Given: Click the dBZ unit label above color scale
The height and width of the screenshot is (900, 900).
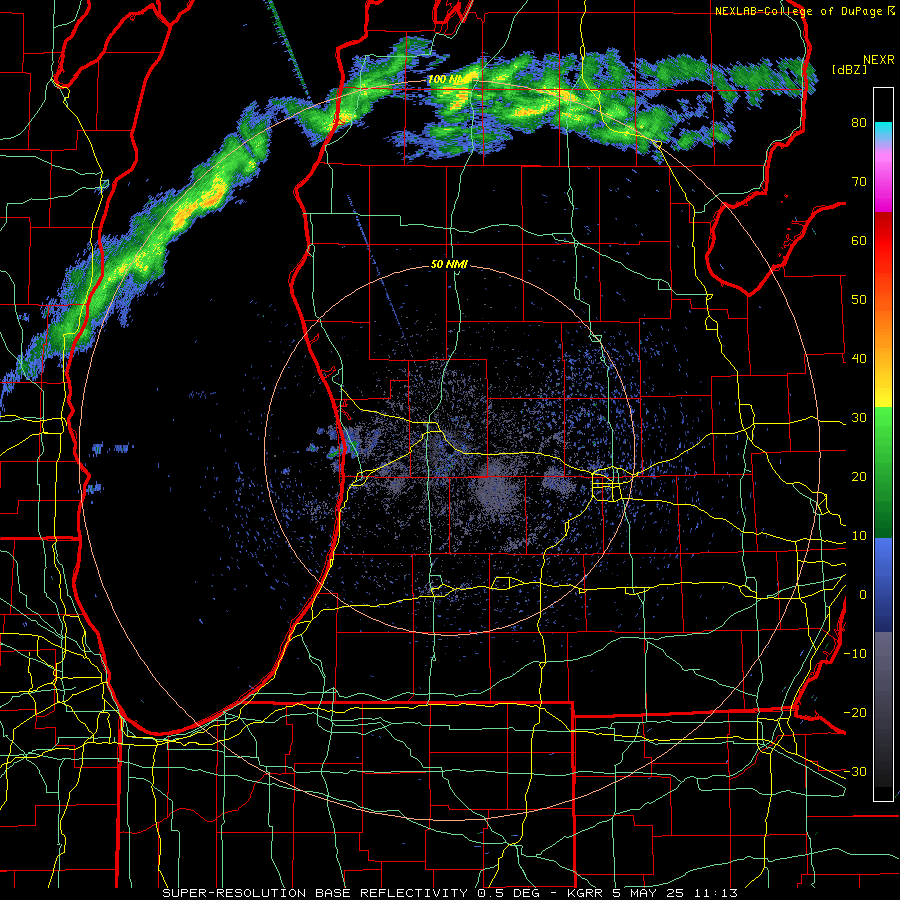Looking at the screenshot, I should 849,70.
